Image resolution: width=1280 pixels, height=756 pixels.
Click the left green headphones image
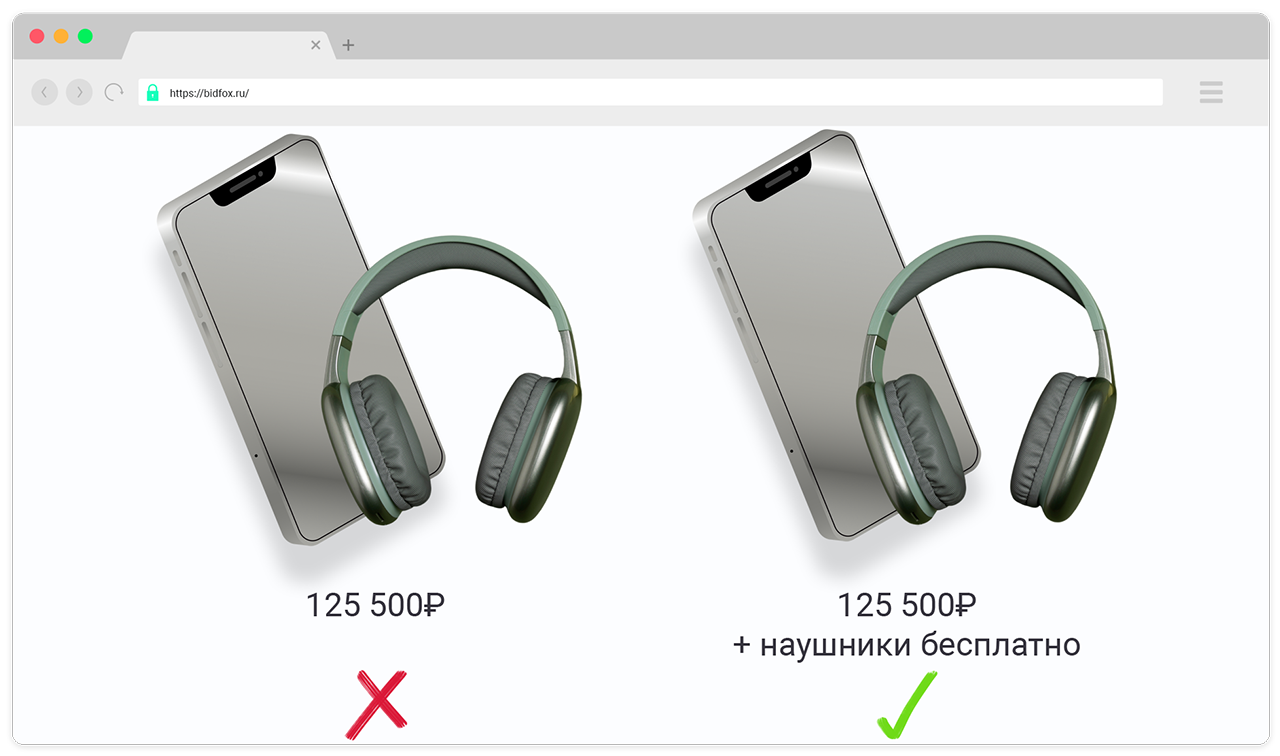click(x=452, y=380)
